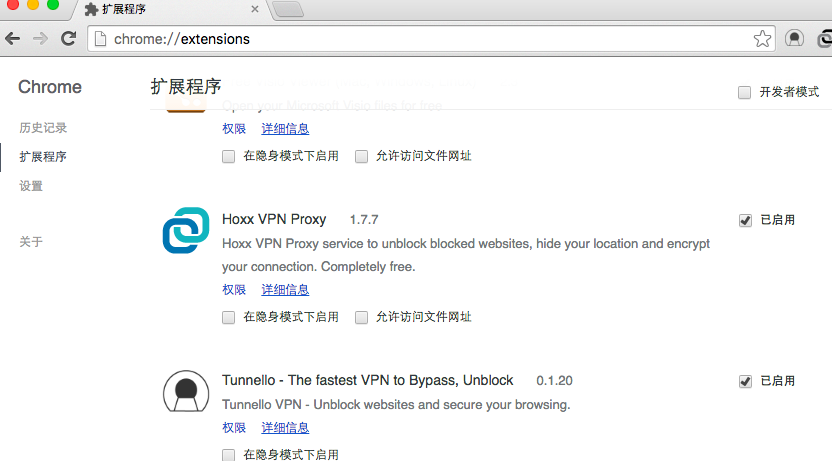
Task: Open Visio viewer 详细信息 link
Action: (285, 129)
